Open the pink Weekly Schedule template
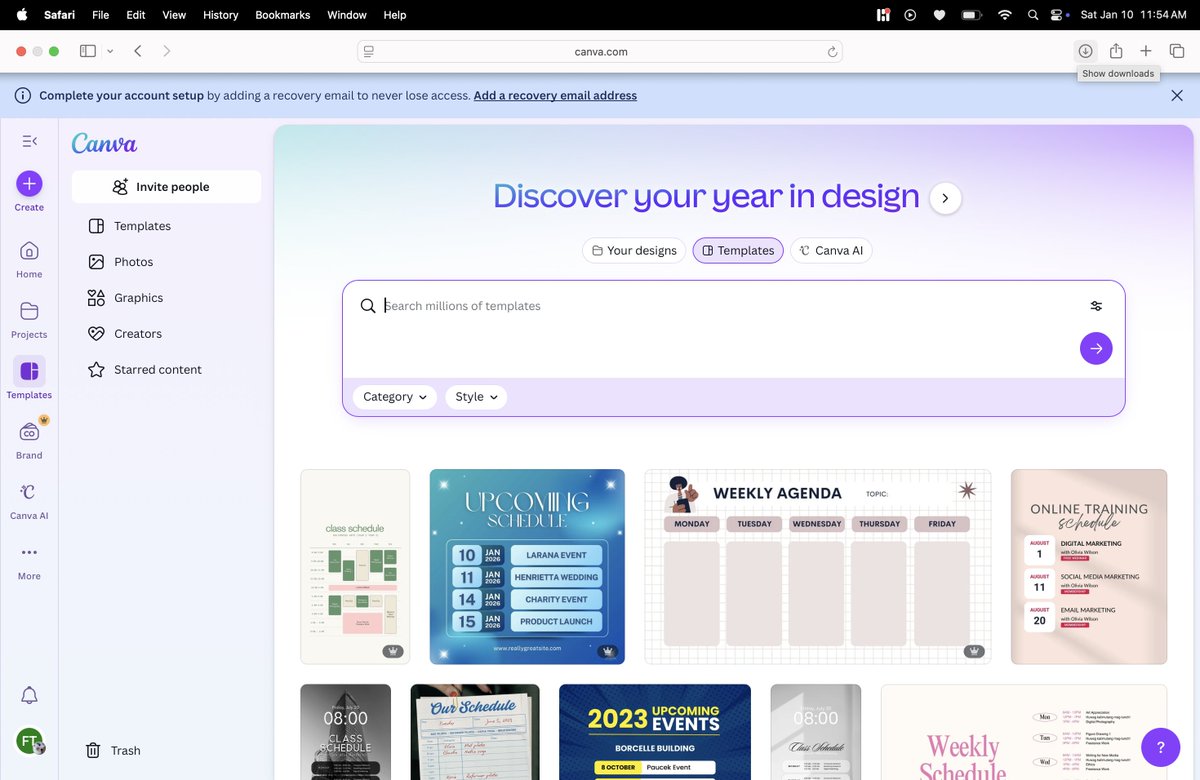This screenshot has width=1200, height=780. tap(1024, 732)
